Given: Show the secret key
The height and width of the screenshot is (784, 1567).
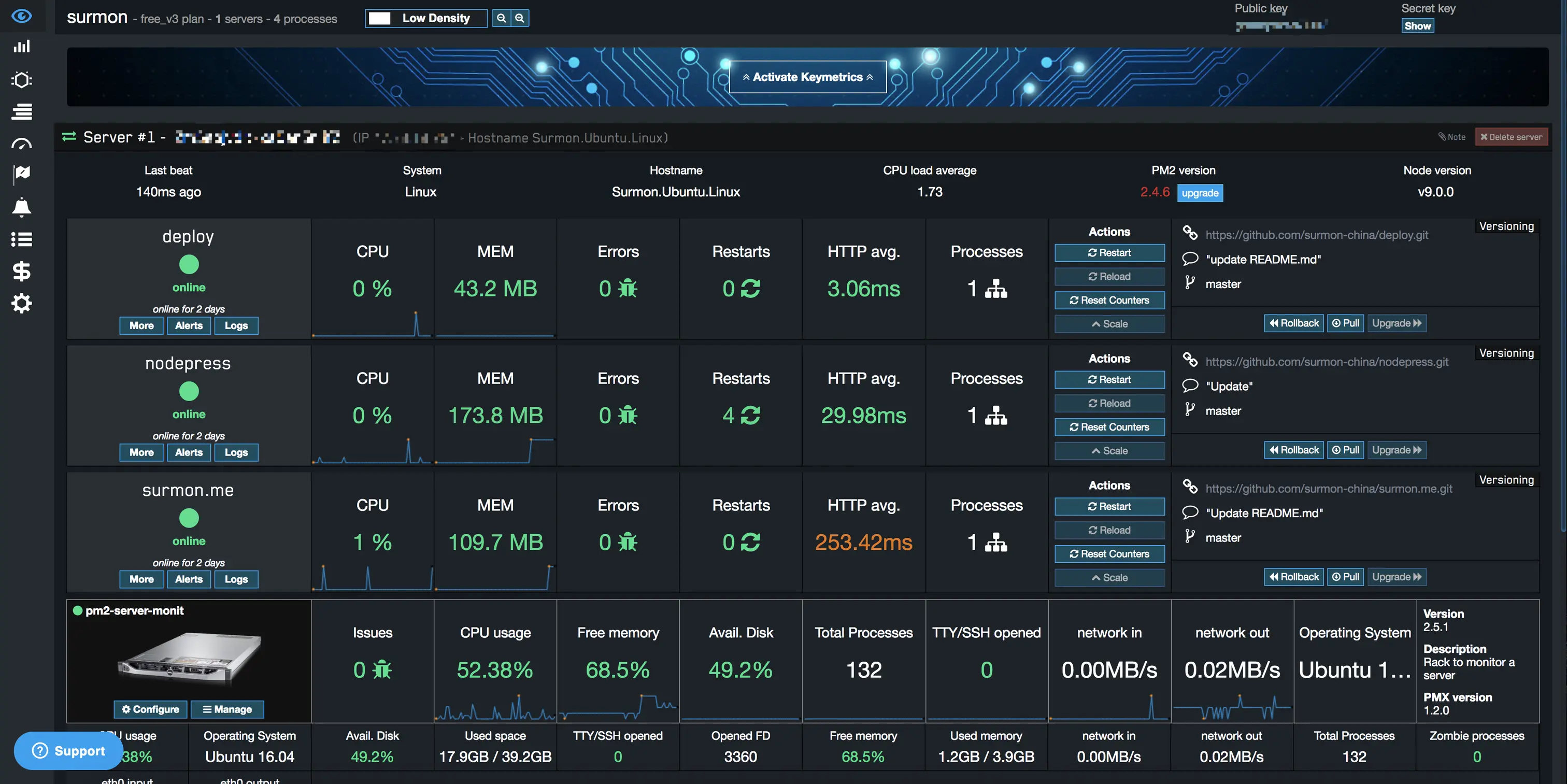Looking at the screenshot, I should (x=1417, y=25).
